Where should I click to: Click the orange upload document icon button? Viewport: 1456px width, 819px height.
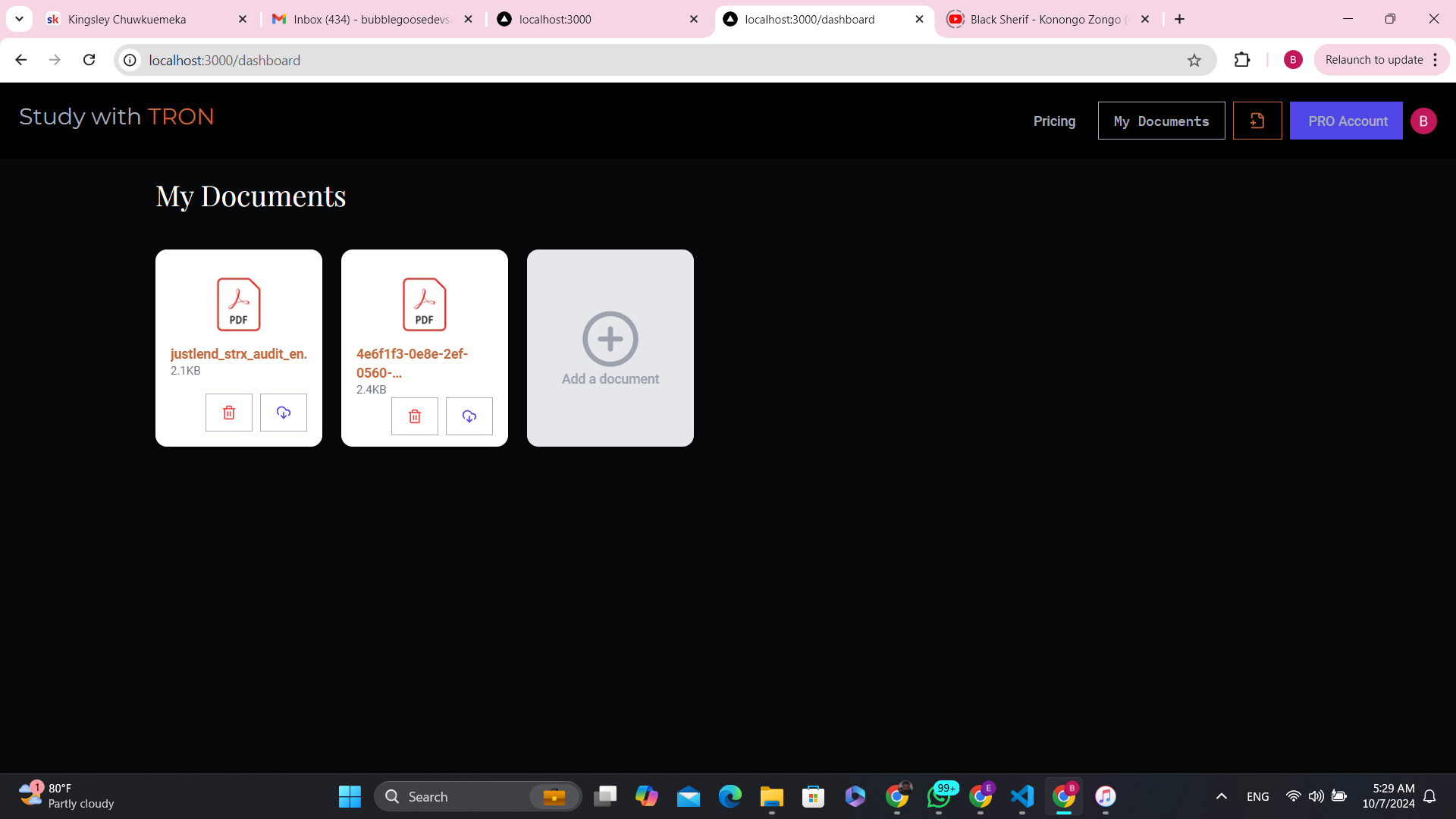(1257, 121)
